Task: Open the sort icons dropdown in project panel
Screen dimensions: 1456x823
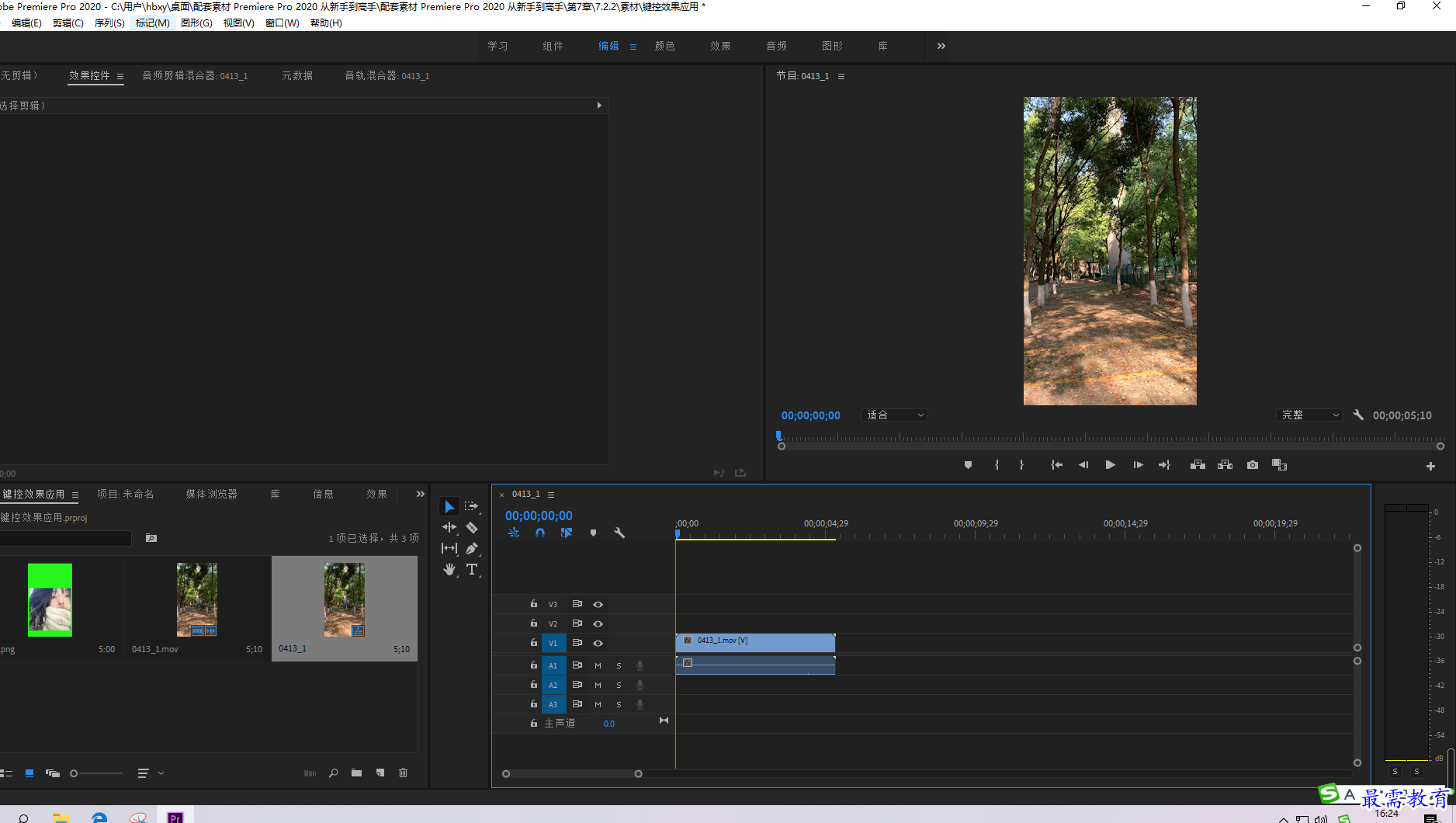Action: pos(150,773)
